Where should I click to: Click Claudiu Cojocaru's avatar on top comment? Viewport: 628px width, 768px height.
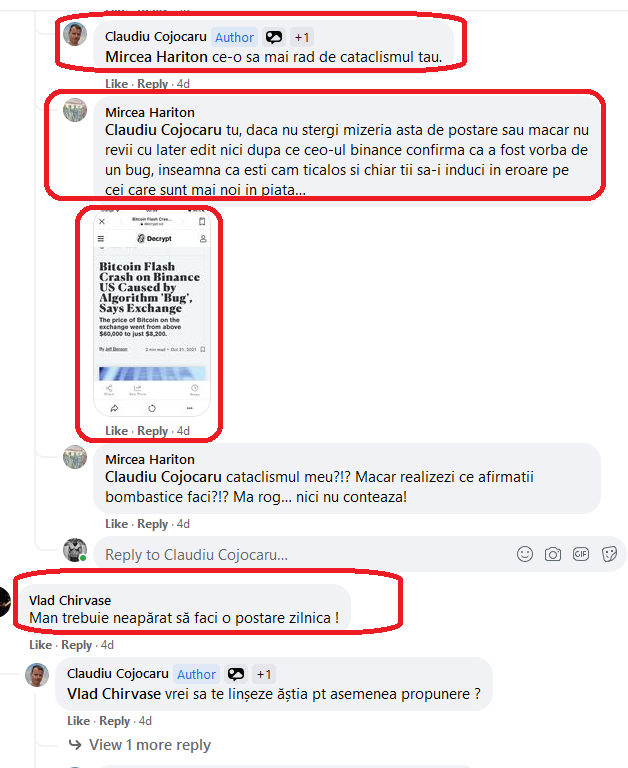point(75,34)
